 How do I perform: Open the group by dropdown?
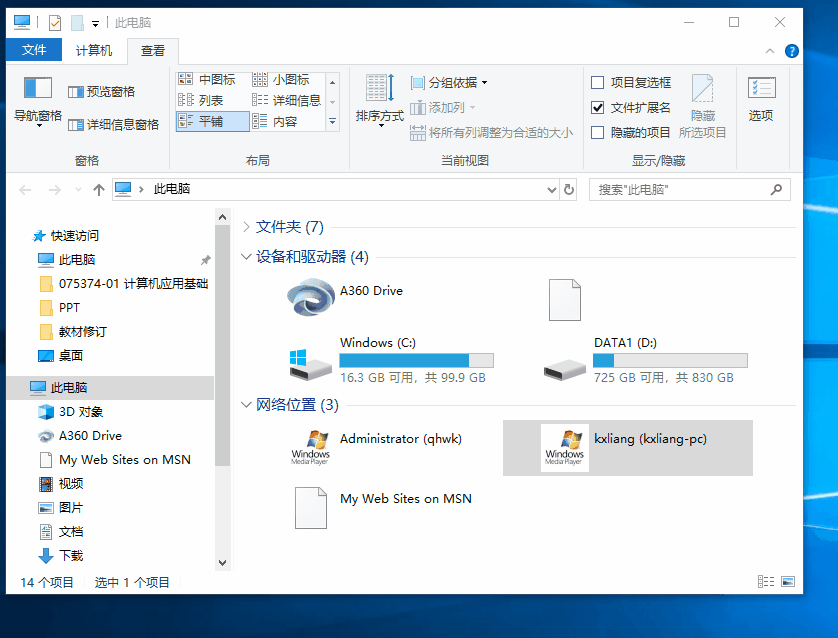pos(448,83)
